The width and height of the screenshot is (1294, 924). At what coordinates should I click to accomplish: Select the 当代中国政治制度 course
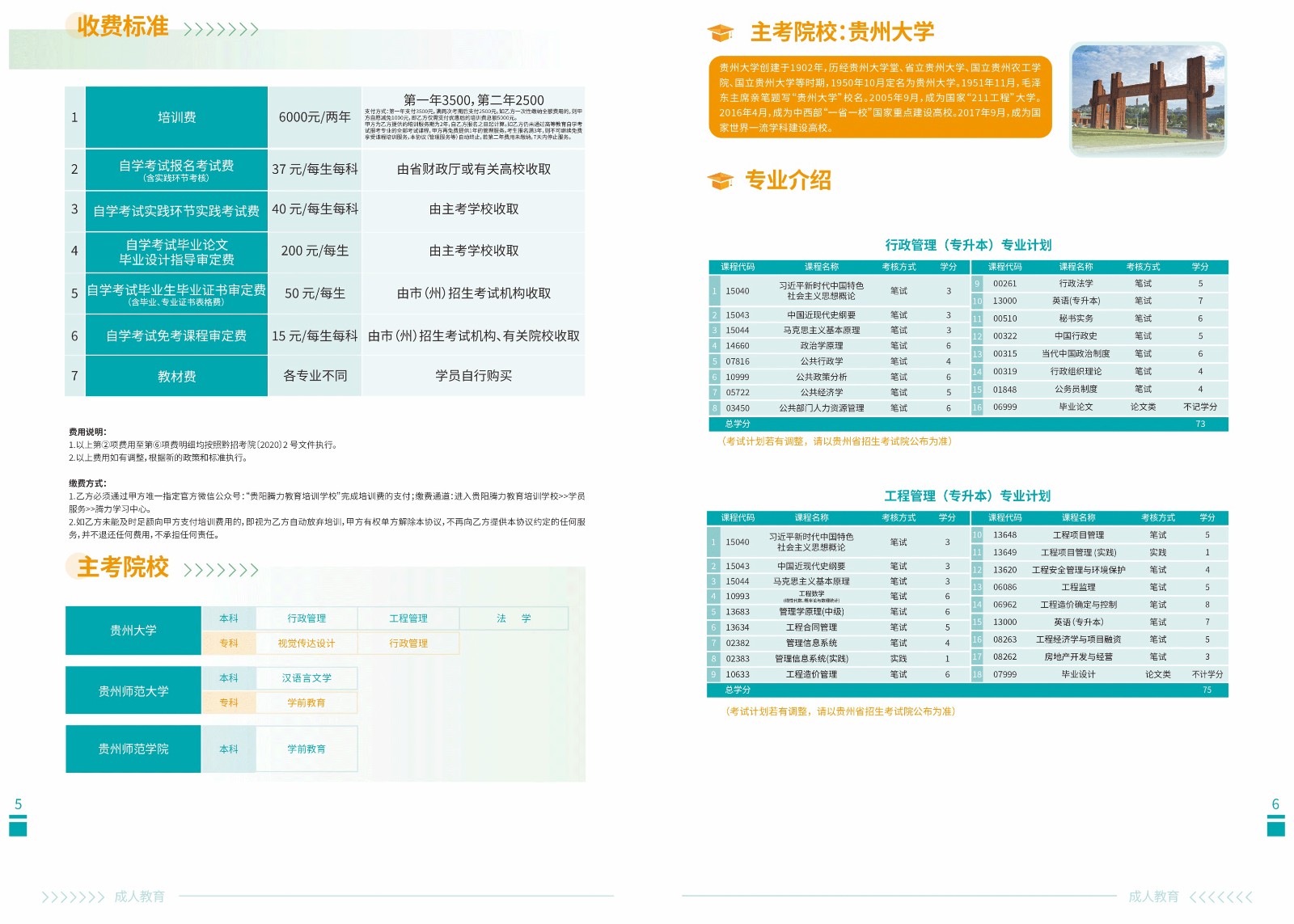pyautogui.click(x=1076, y=354)
